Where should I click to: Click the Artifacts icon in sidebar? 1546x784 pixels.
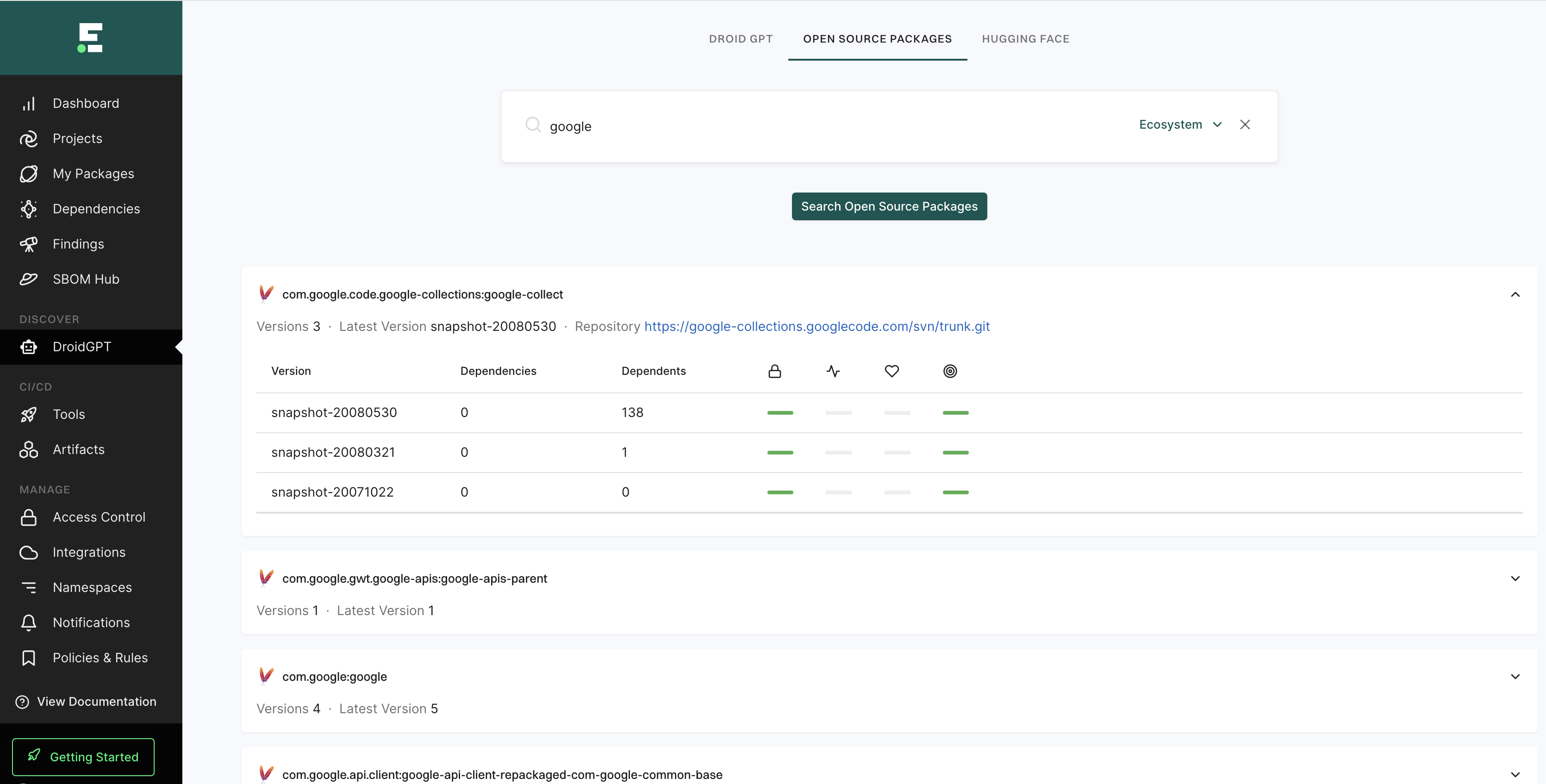coord(29,449)
